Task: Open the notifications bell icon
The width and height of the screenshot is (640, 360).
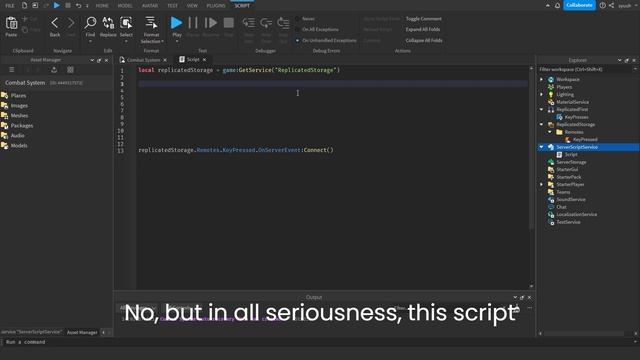Action: coord(557,5)
